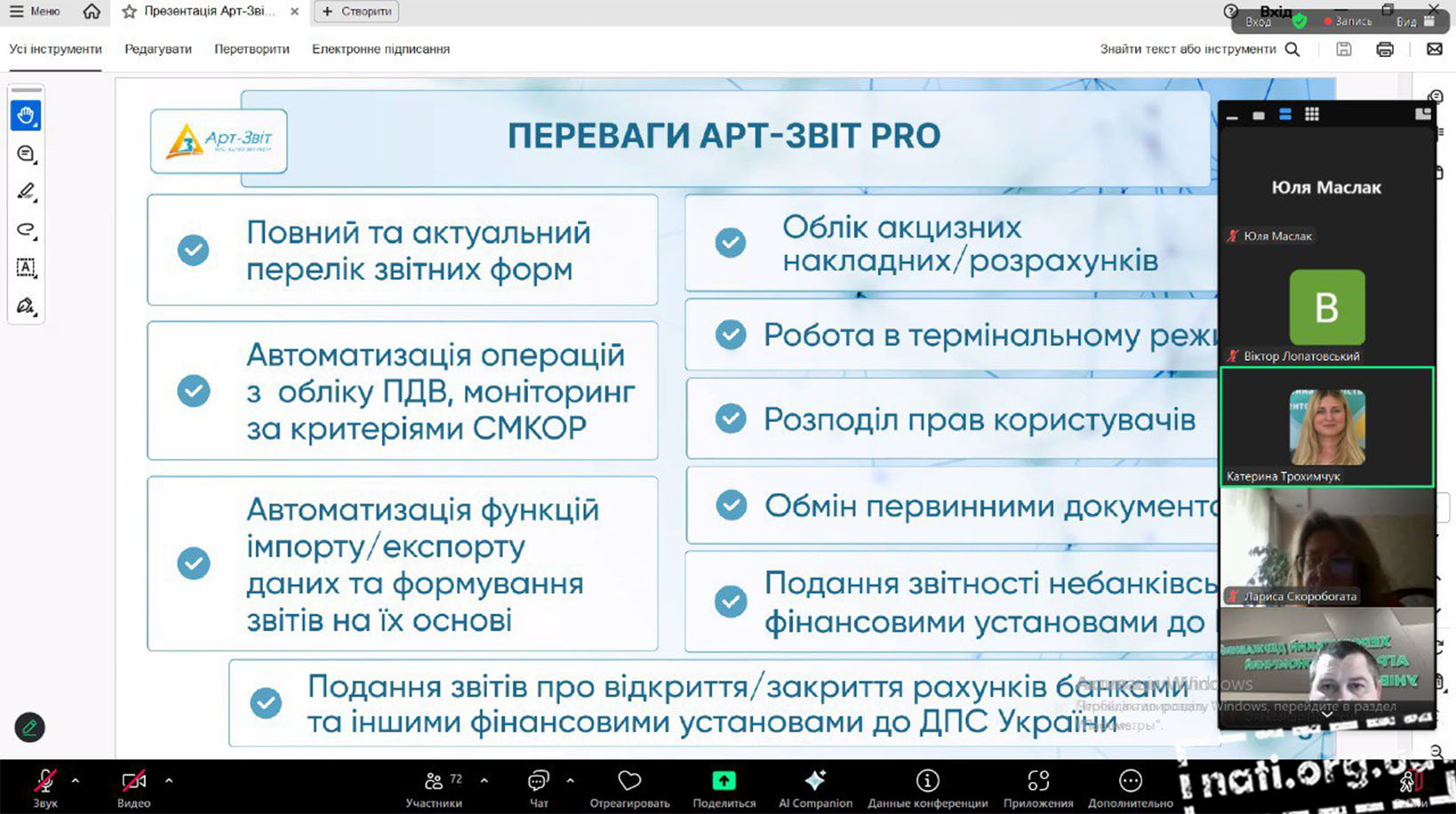Close the Презентація Арт-Зві tab
The height and width of the screenshot is (814, 1456).
pyautogui.click(x=294, y=12)
